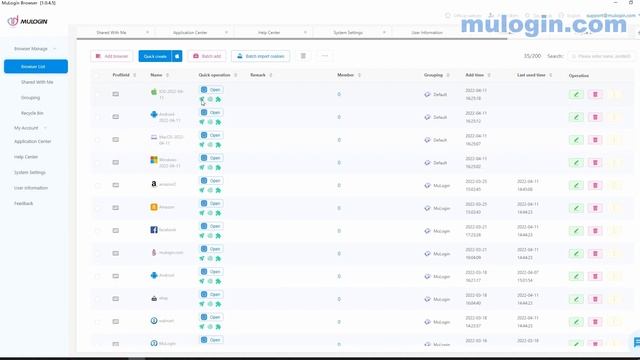This screenshot has width=640, height=360.
Task: Open the toolbar more options ellipsis
Action: tap(324, 56)
